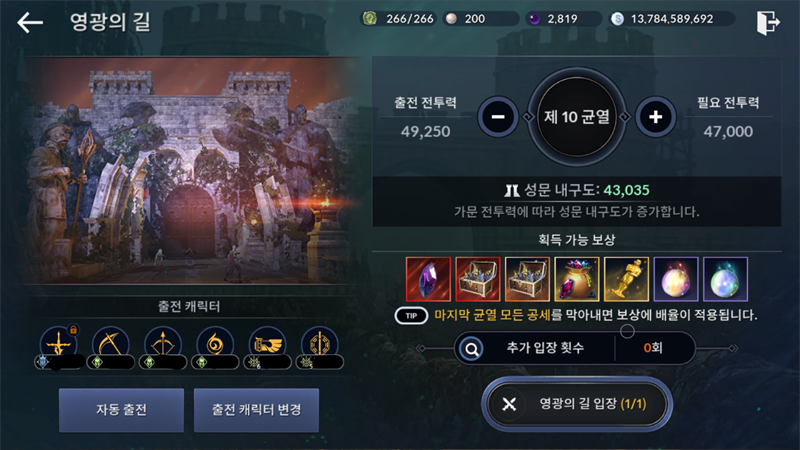Click the silver coin currency counter

point(672,19)
